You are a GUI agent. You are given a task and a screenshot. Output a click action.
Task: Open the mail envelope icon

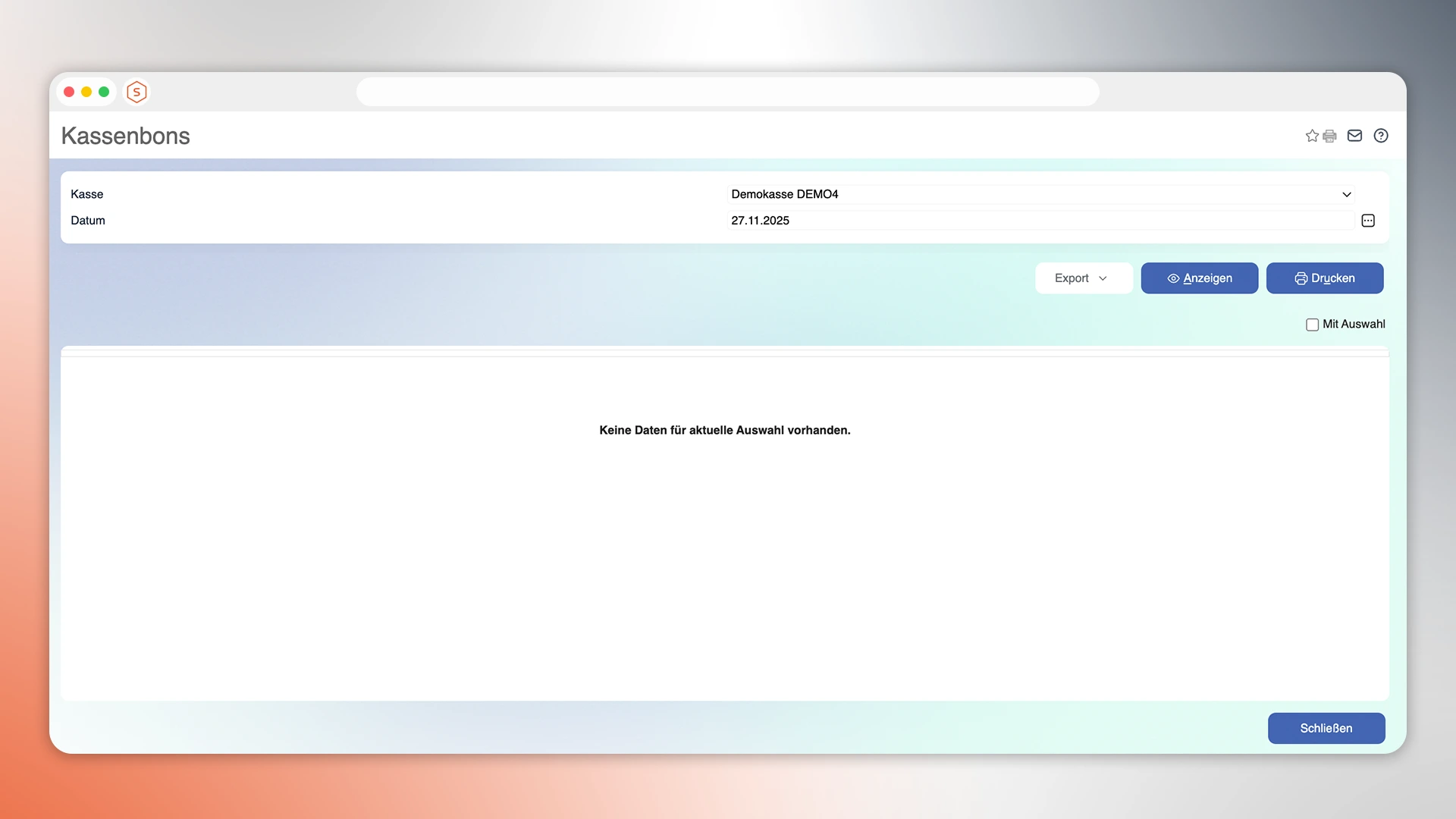(x=1354, y=136)
